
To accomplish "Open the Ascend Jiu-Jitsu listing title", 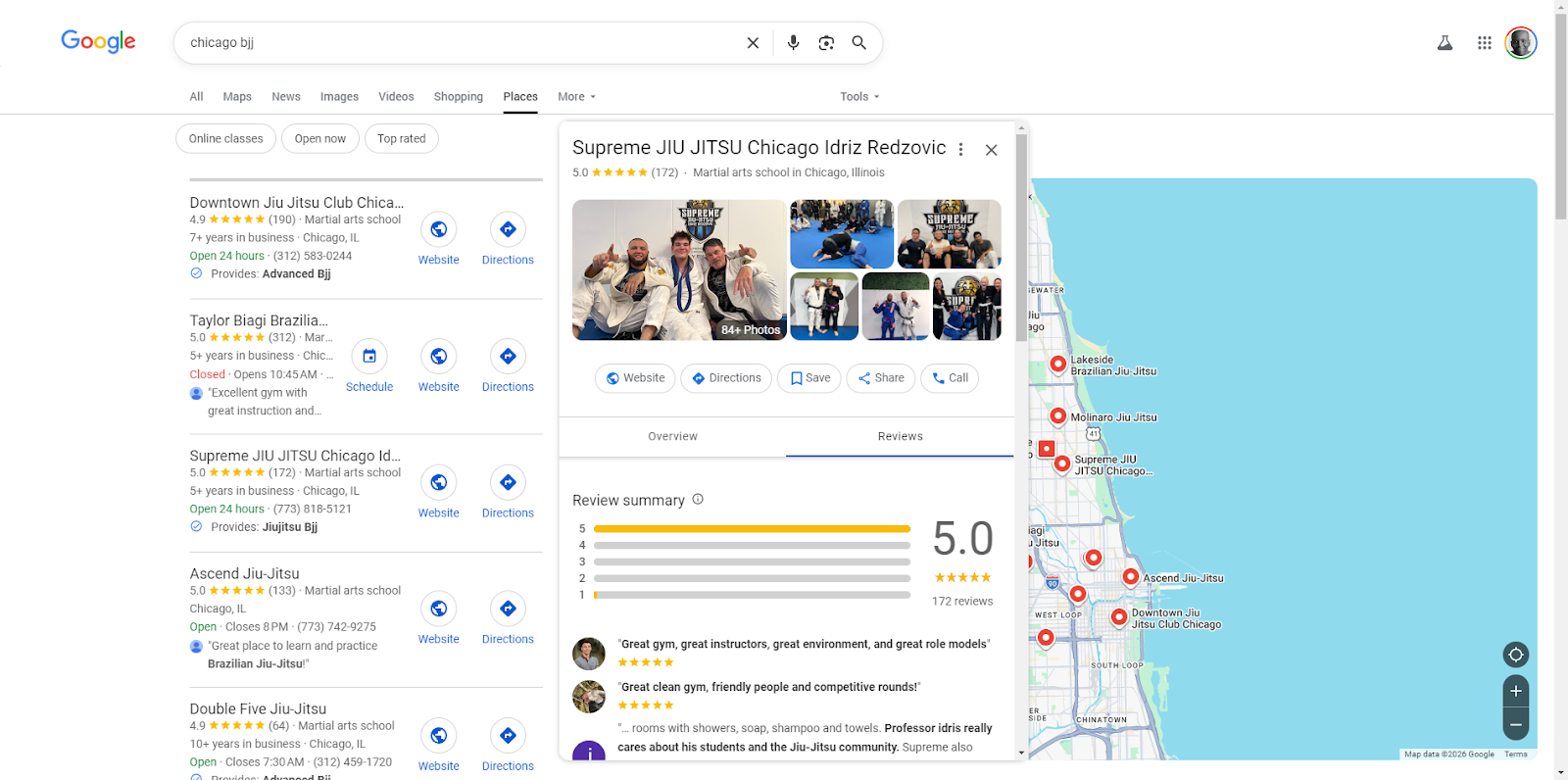I will [245, 574].
